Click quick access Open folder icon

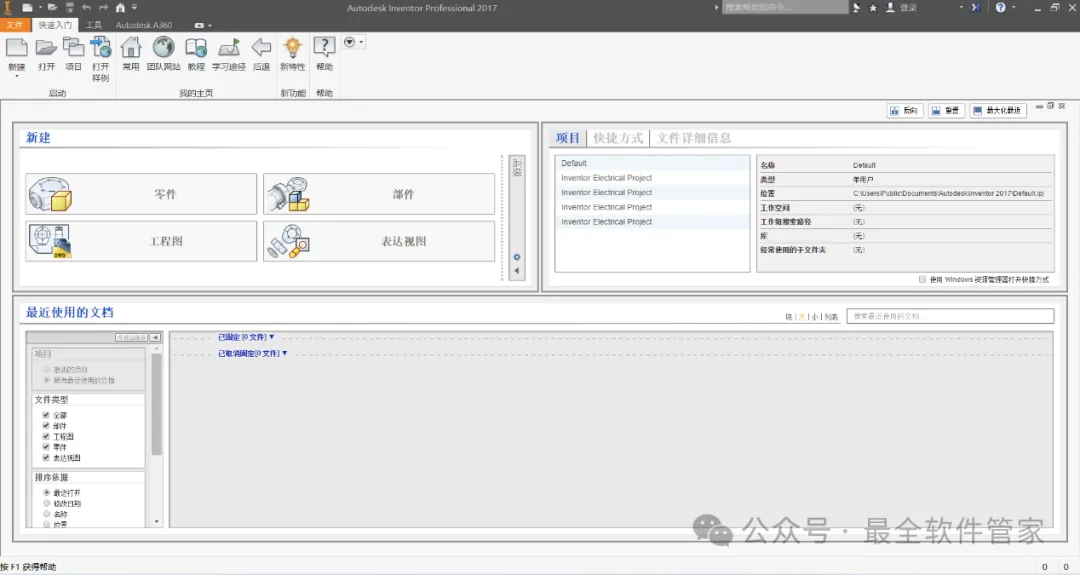(52, 8)
